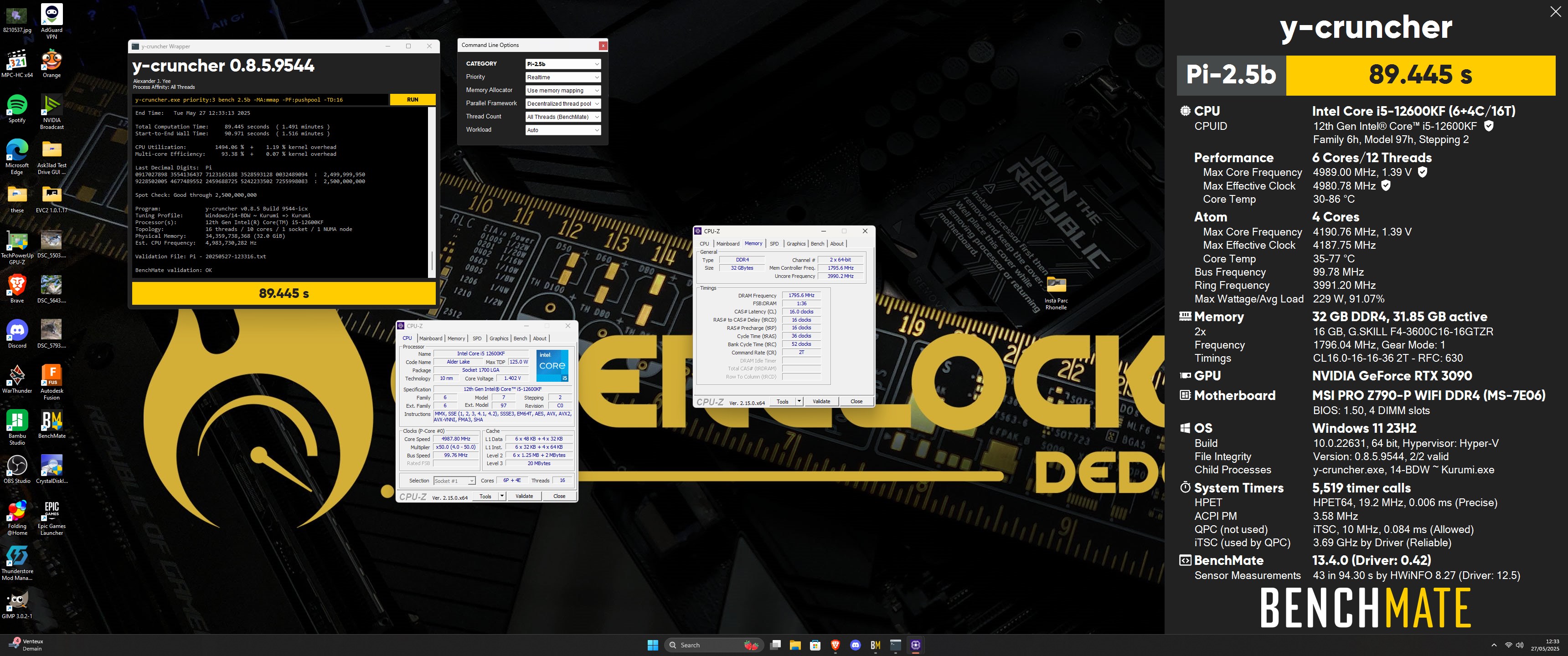
Task: Click the y-cruncher command line input field
Action: 260,99
